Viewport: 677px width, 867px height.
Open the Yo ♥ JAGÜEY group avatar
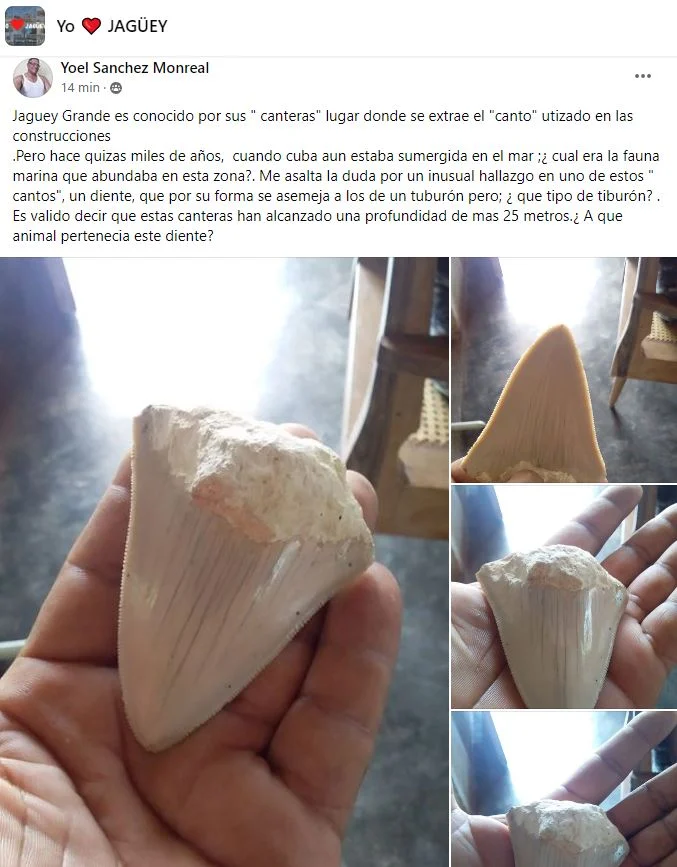coord(25,26)
